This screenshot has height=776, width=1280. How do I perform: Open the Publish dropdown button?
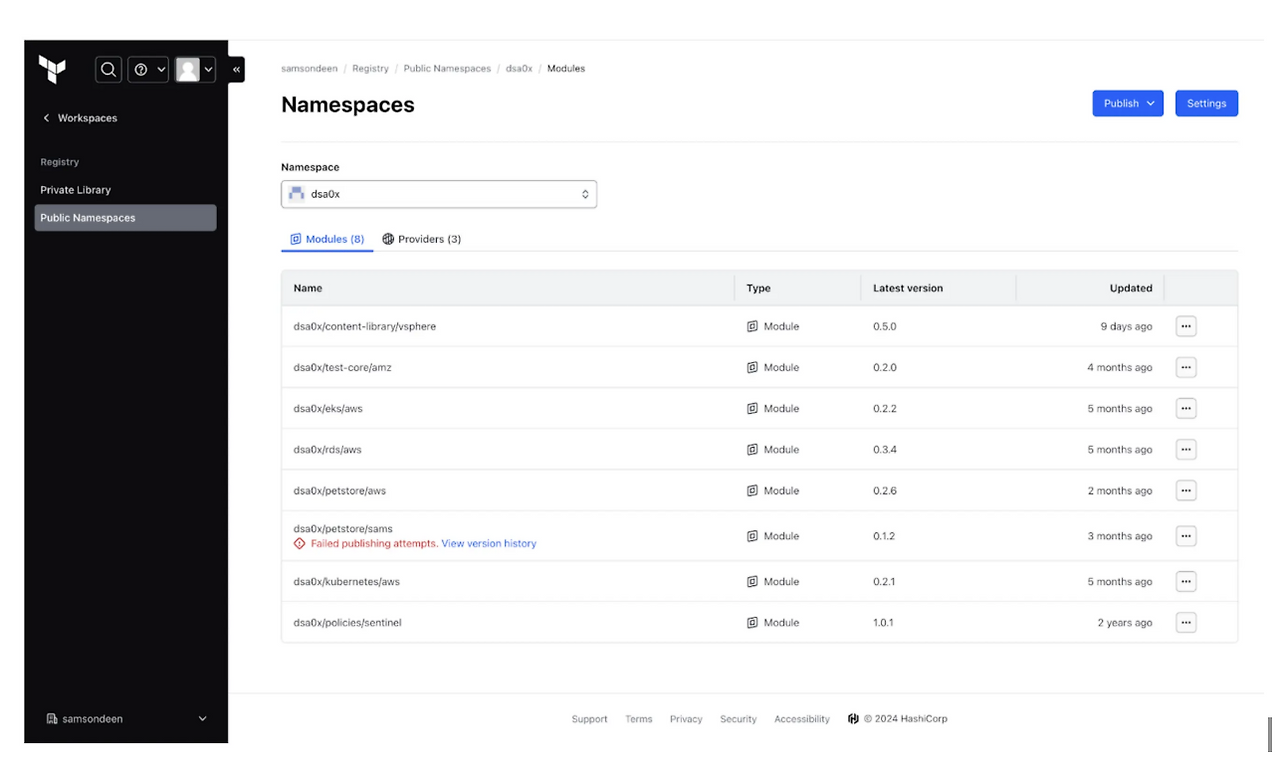pyautogui.click(x=1128, y=103)
